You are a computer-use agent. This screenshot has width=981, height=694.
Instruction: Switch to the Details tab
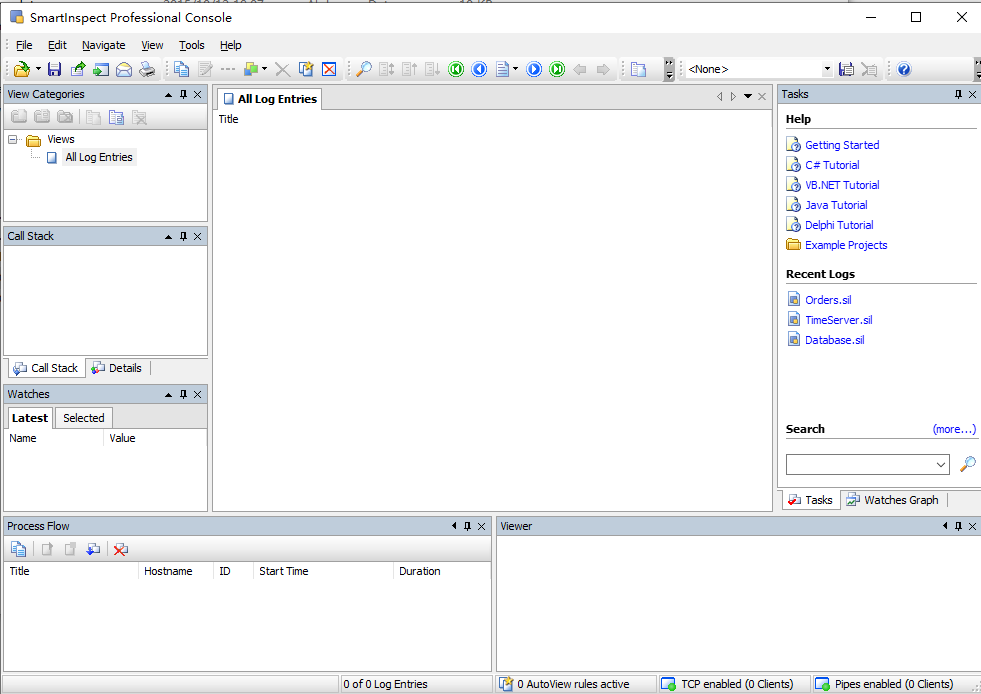pyautogui.click(x=117, y=368)
